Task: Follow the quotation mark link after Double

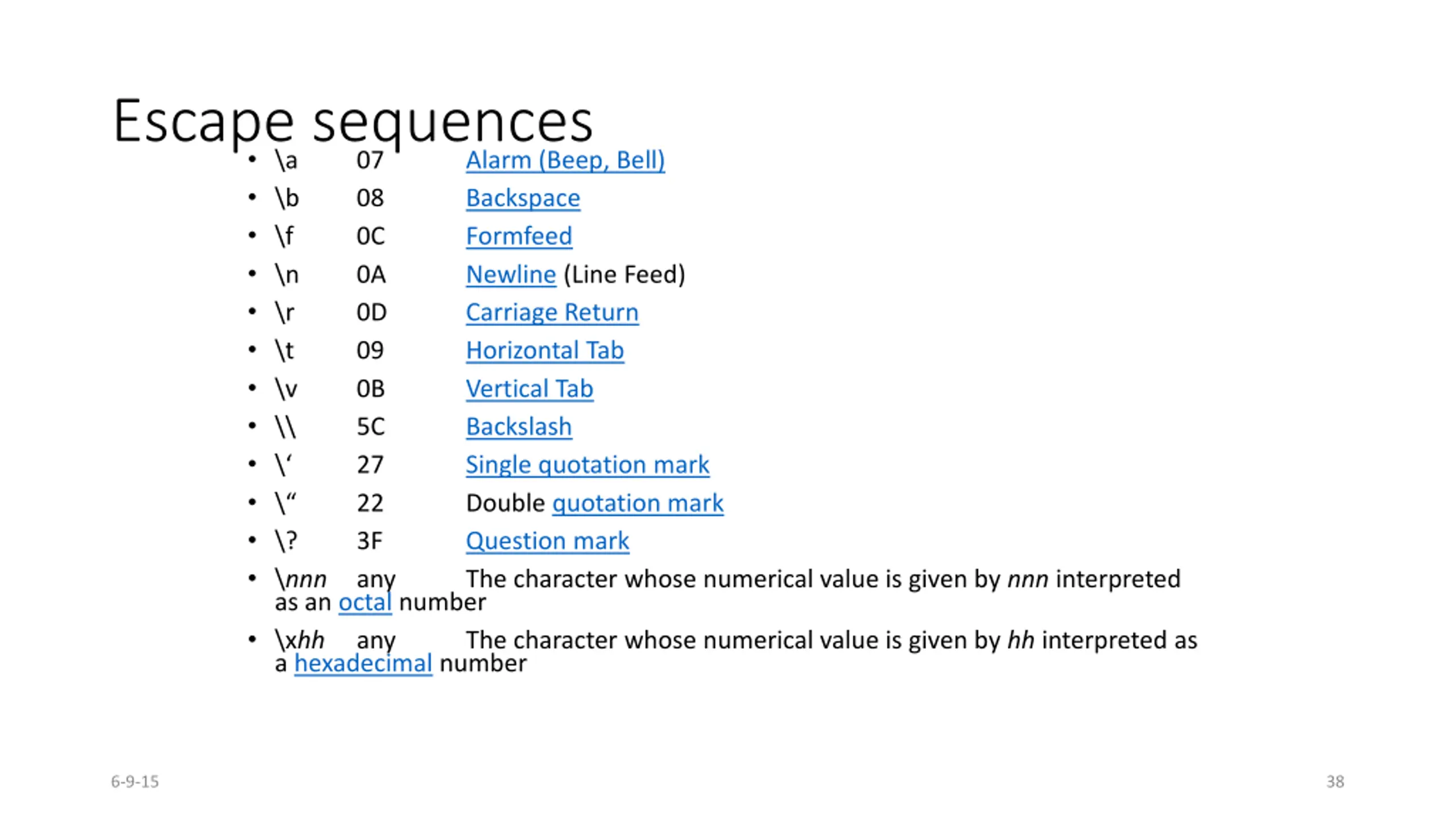Action: coord(638,503)
